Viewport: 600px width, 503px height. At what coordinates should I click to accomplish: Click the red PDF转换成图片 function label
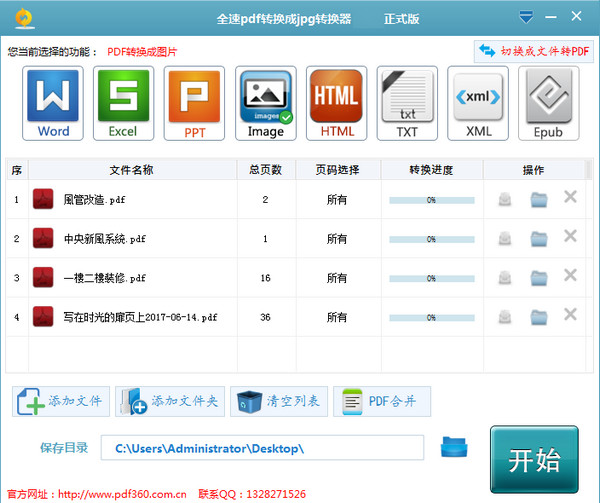point(142,52)
